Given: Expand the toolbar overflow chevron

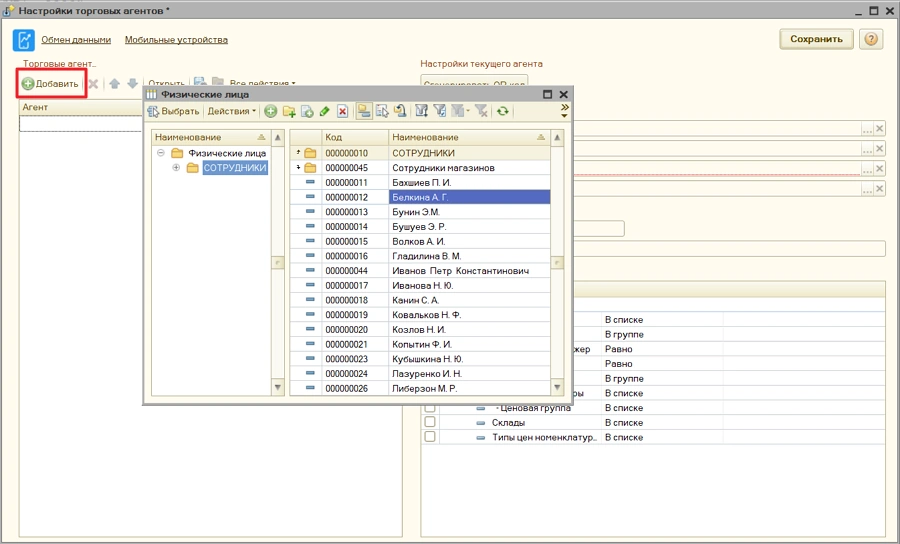Looking at the screenshot, I should click(x=565, y=111).
